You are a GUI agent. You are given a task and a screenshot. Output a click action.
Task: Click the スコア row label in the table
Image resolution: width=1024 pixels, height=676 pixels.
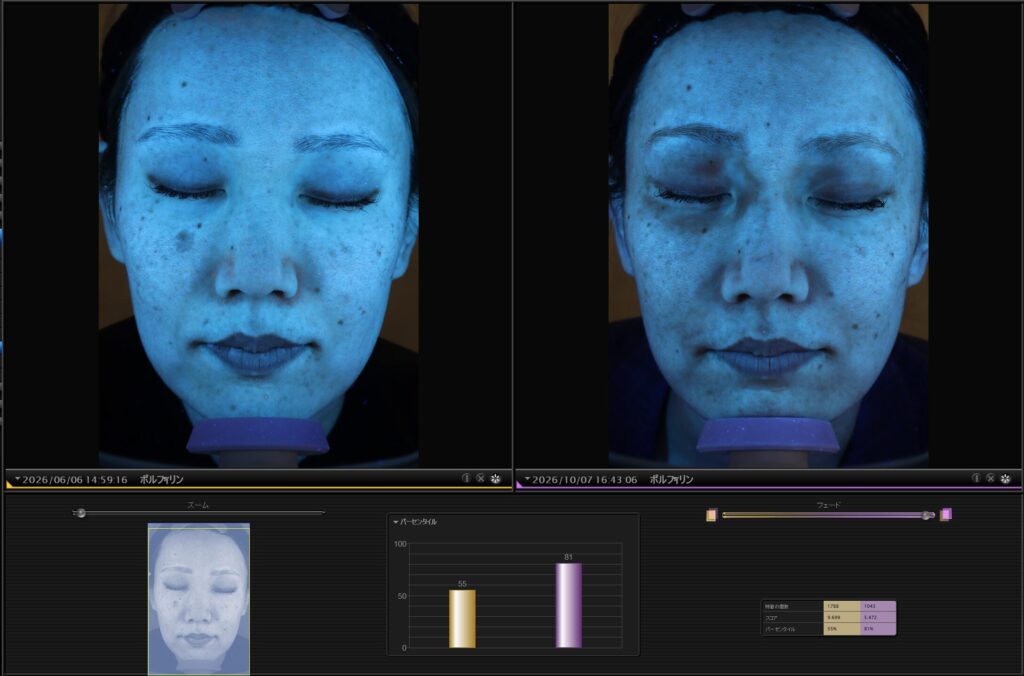point(771,618)
